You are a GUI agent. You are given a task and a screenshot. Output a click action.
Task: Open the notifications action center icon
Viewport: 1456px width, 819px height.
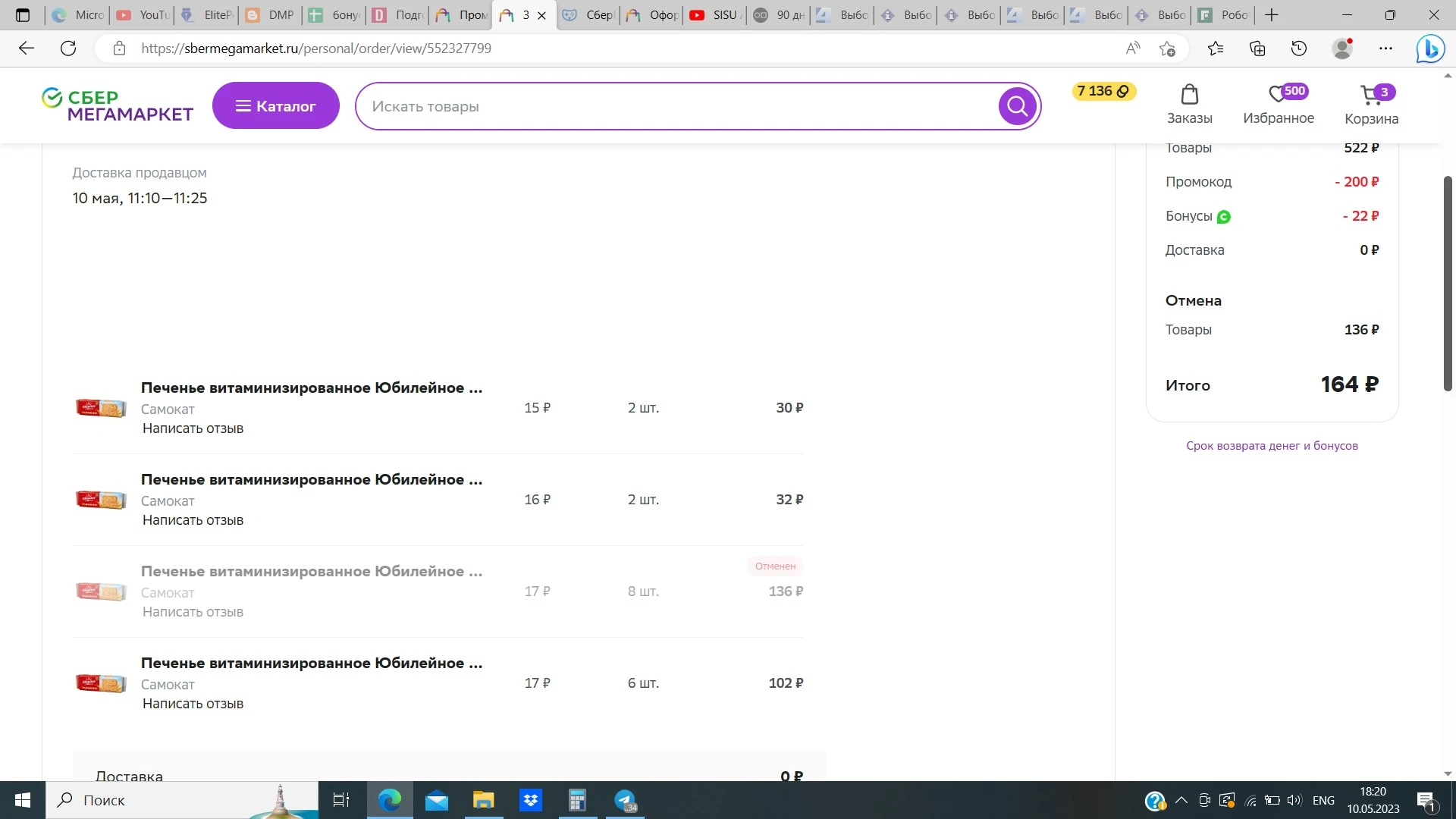pyautogui.click(x=1426, y=801)
